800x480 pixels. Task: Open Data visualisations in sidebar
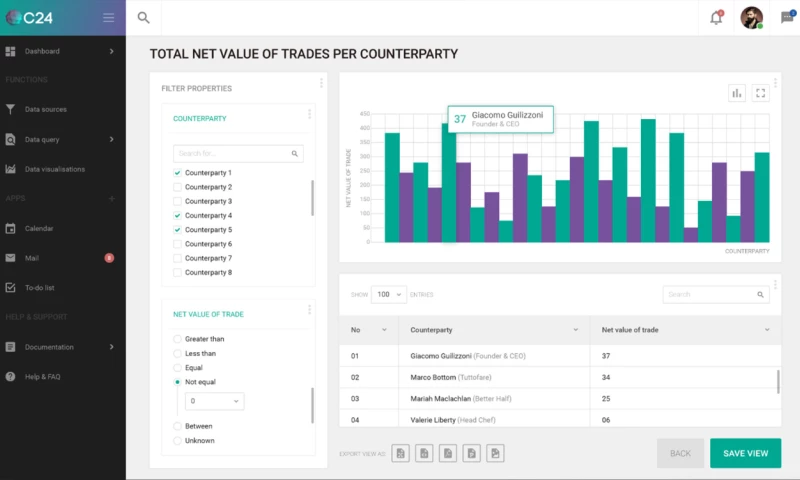(x=55, y=169)
